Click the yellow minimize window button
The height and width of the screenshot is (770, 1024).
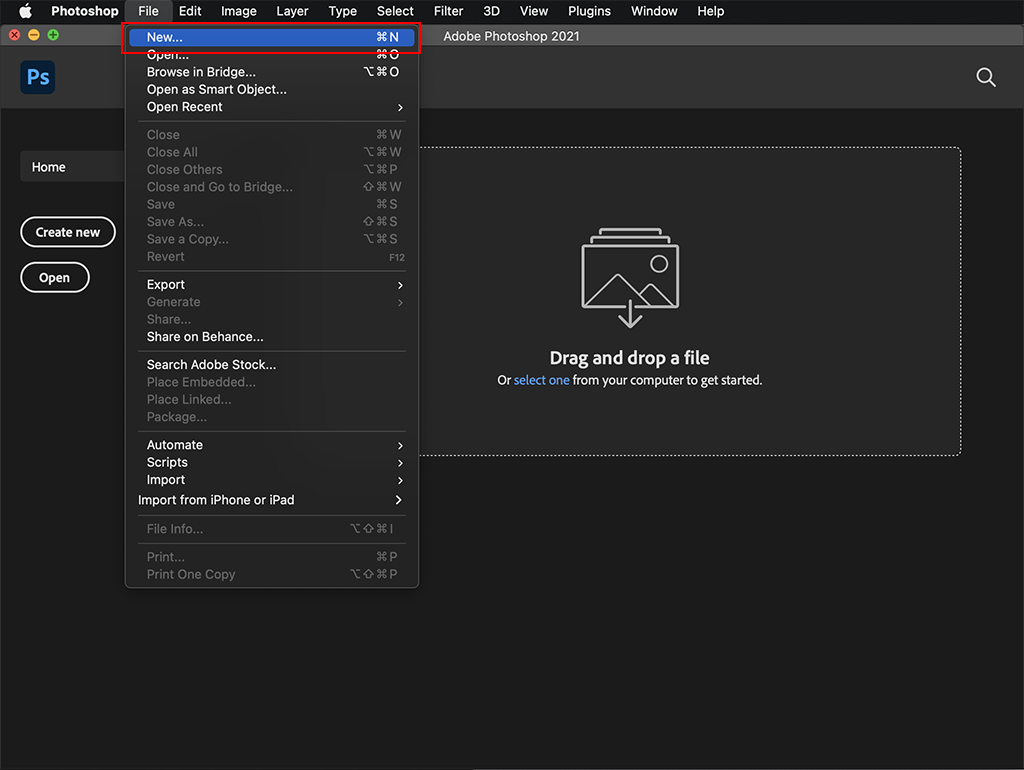(34, 35)
